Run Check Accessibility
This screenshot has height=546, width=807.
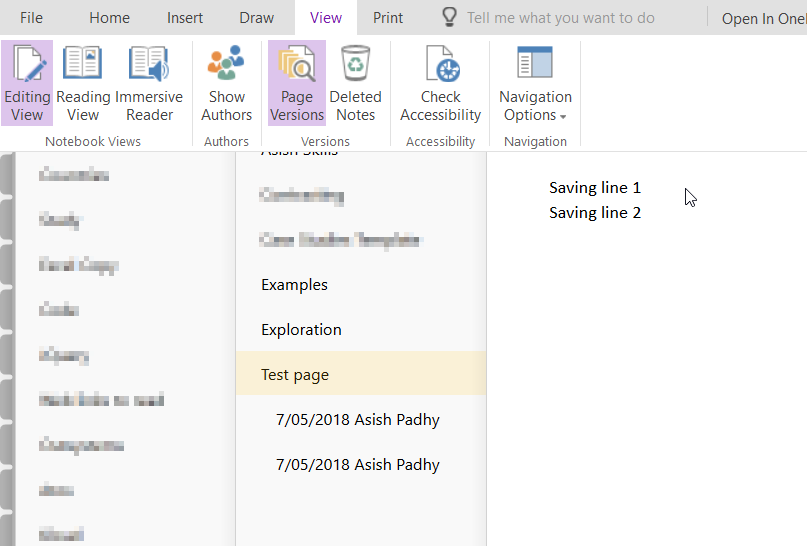click(x=440, y=83)
